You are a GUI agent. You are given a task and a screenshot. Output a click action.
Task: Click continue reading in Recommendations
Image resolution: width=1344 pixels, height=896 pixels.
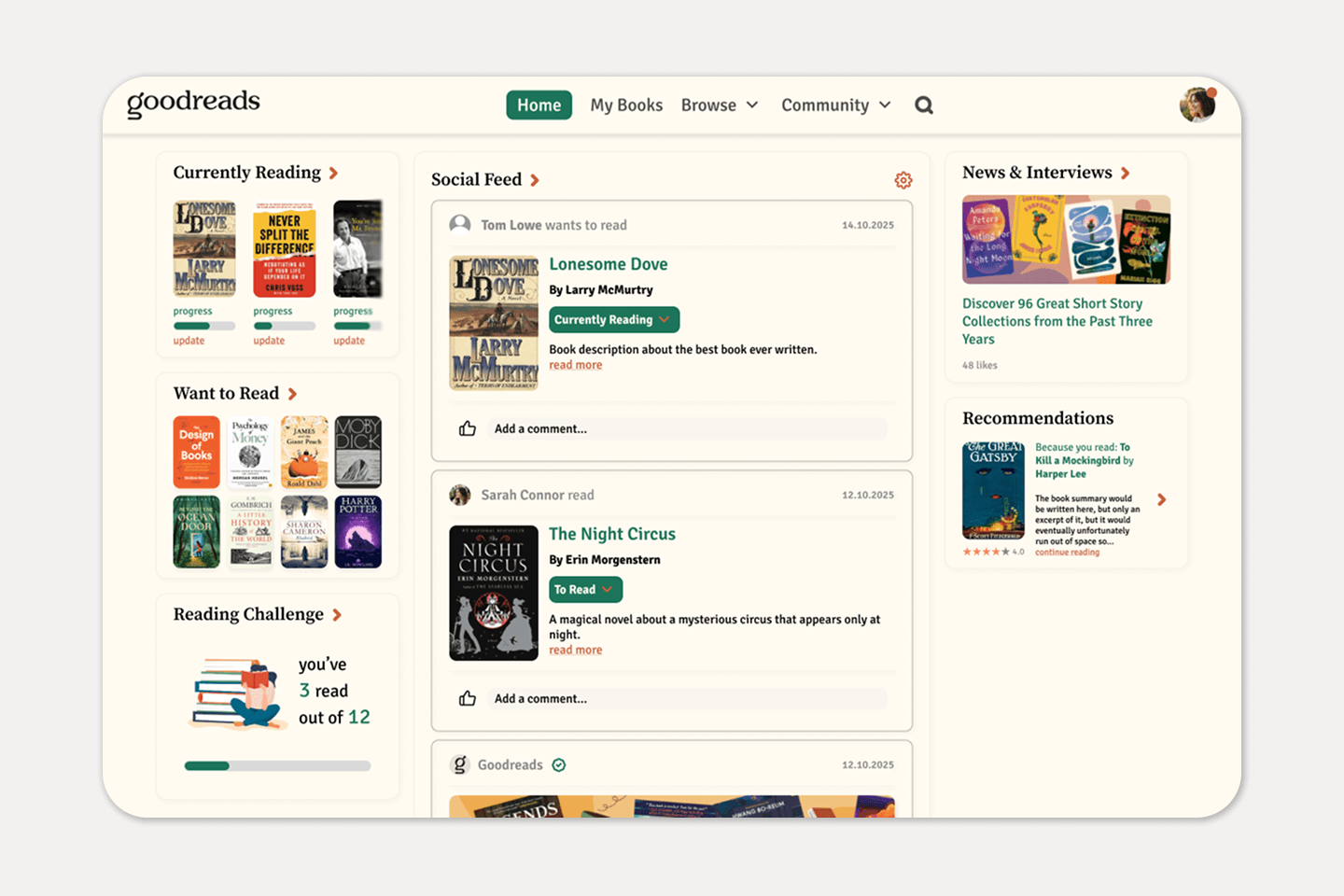(1067, 553)
